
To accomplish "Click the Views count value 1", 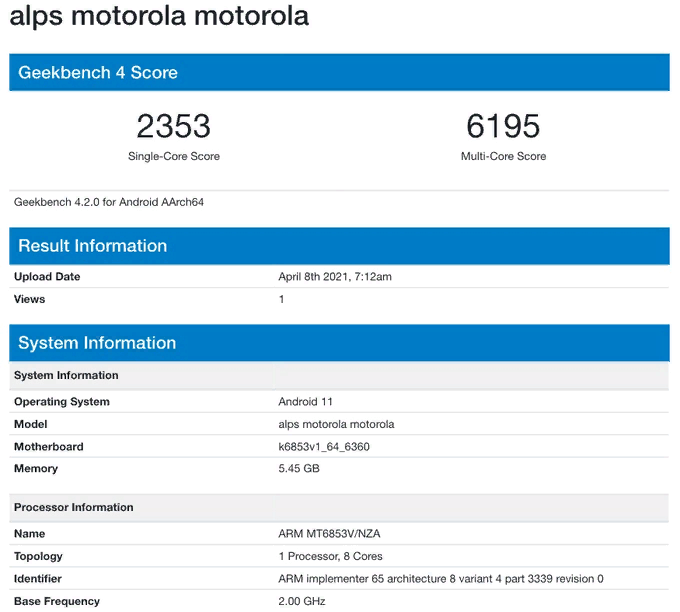I will click(x=281, y=299).
